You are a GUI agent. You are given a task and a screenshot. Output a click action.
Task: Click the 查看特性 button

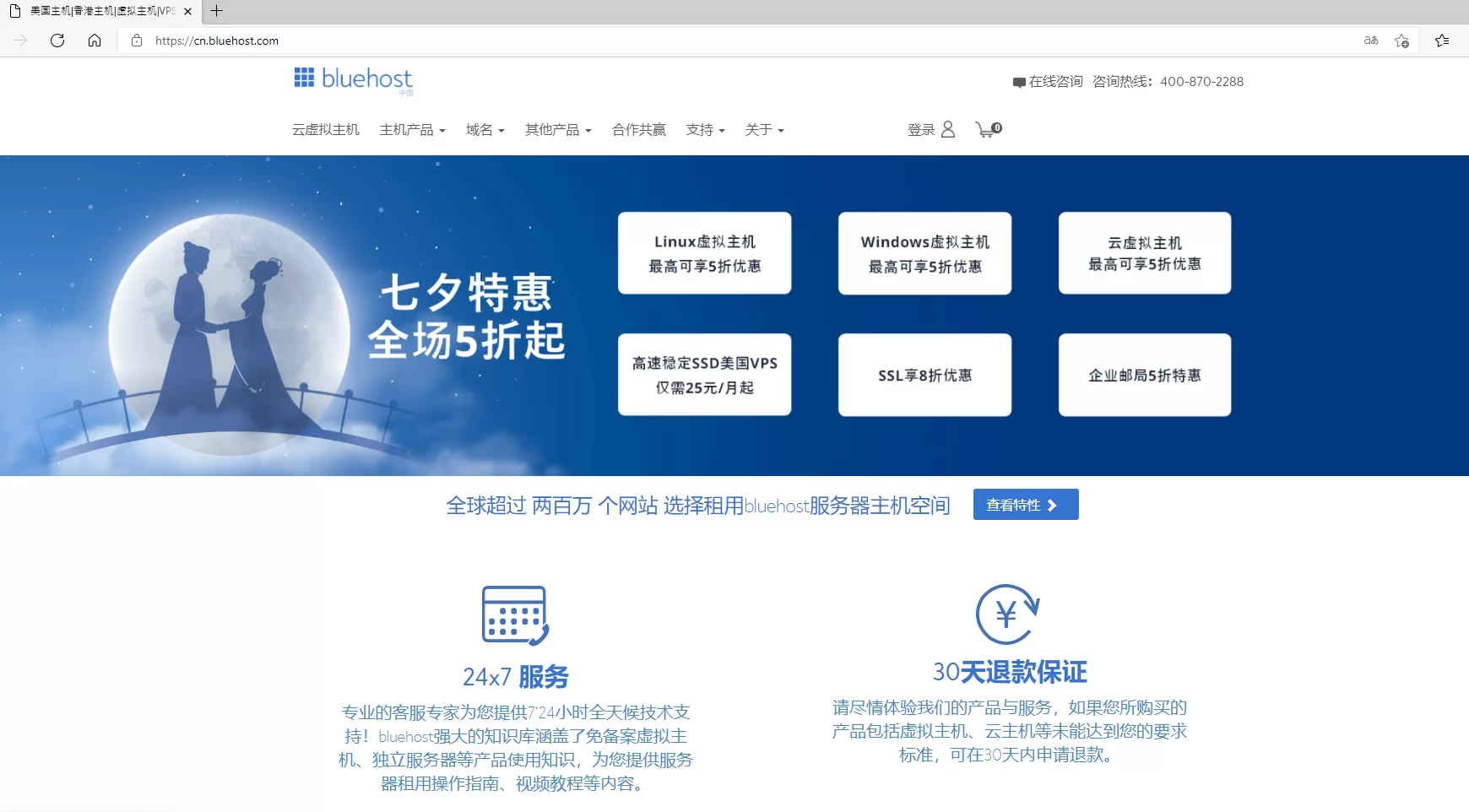coord(1026,505)
